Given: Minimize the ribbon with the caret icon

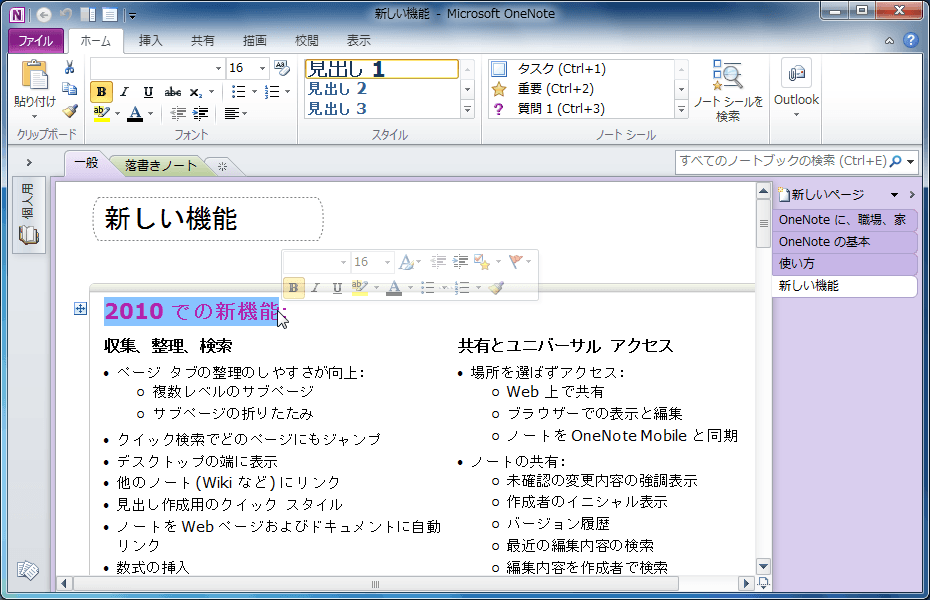Looking at the screenshot, I should tap(889, 41).
